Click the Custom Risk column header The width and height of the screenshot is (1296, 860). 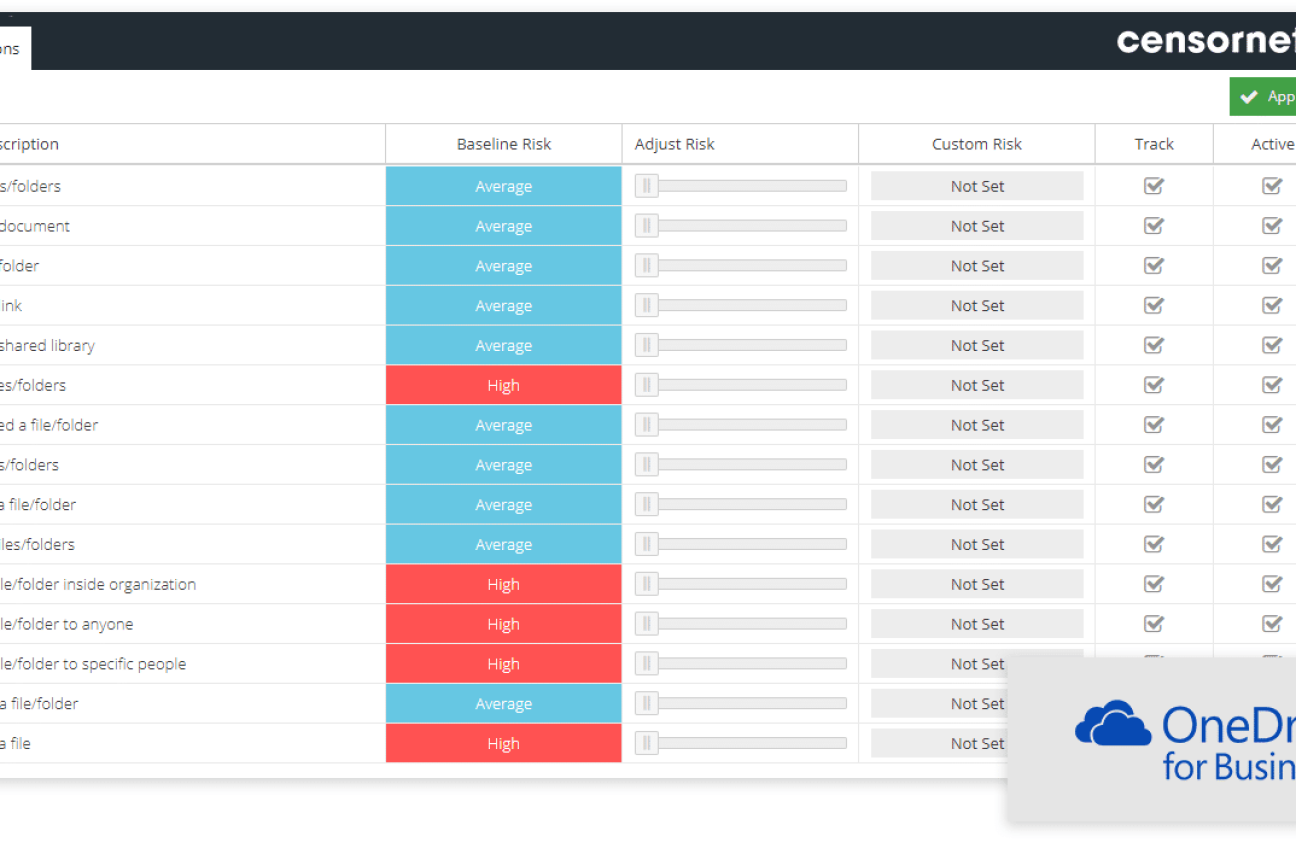pos(977,144)
